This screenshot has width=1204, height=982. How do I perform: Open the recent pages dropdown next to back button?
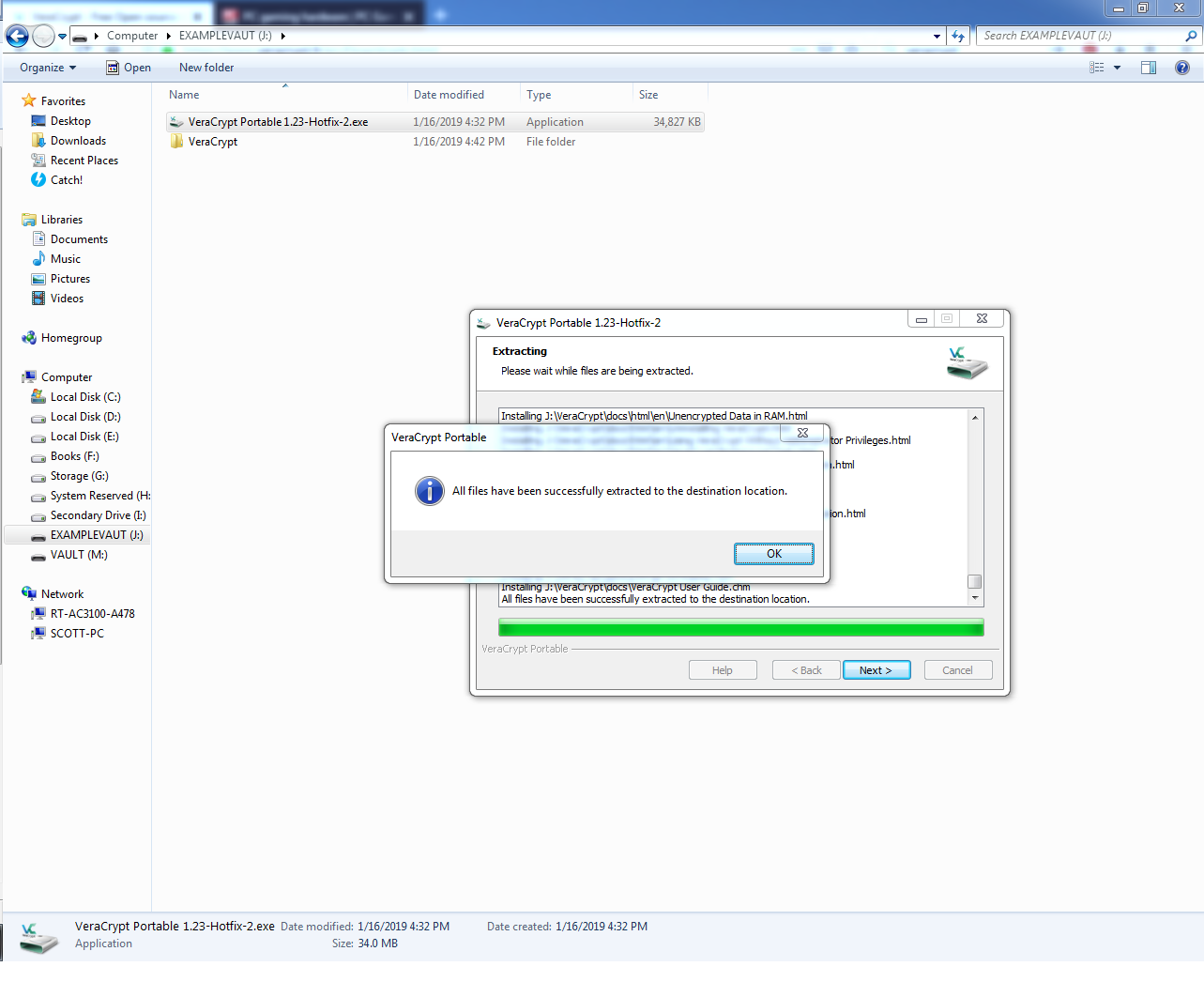click(x=61, y=36)
